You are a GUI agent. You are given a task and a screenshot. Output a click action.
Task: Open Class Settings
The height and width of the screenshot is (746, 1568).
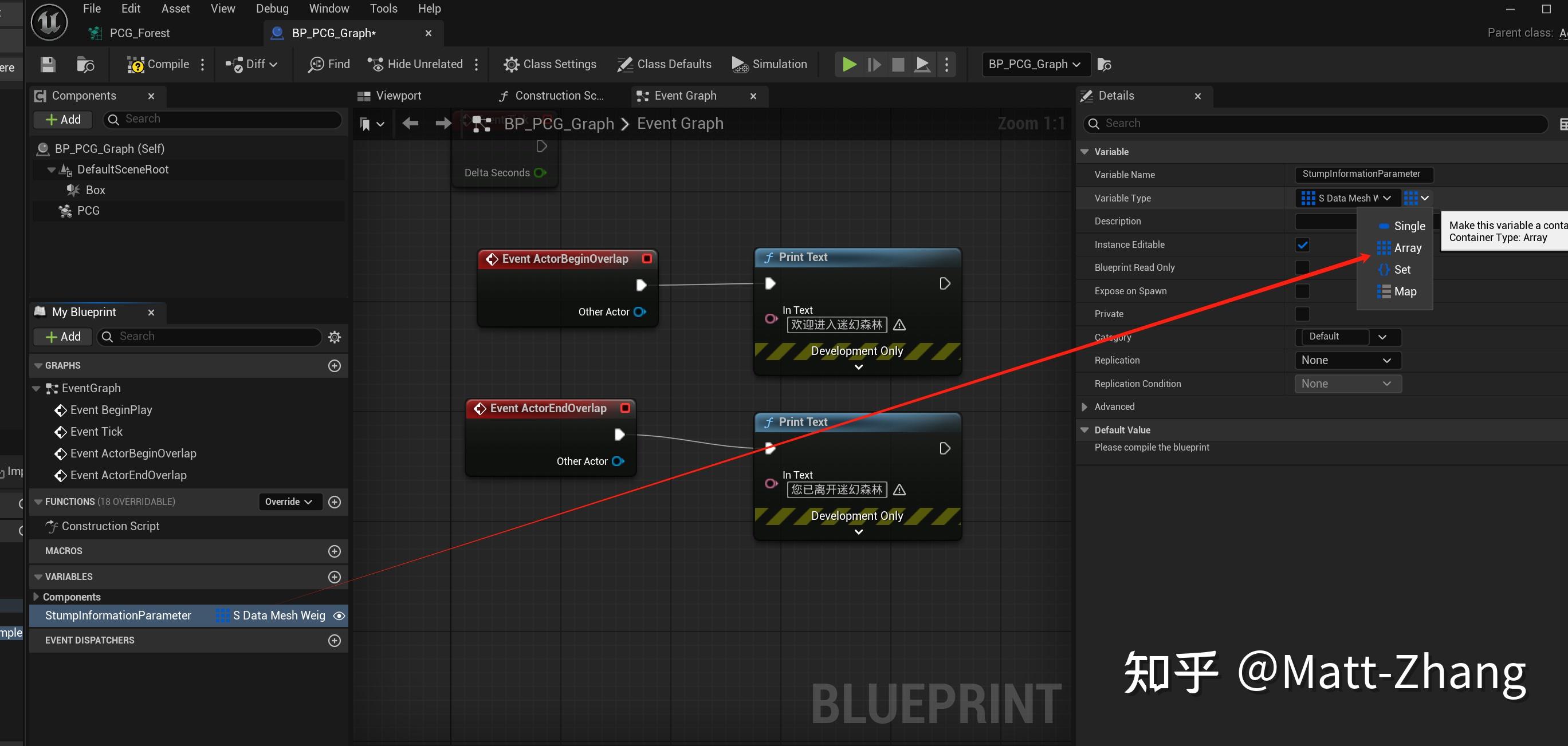[549, 65]
